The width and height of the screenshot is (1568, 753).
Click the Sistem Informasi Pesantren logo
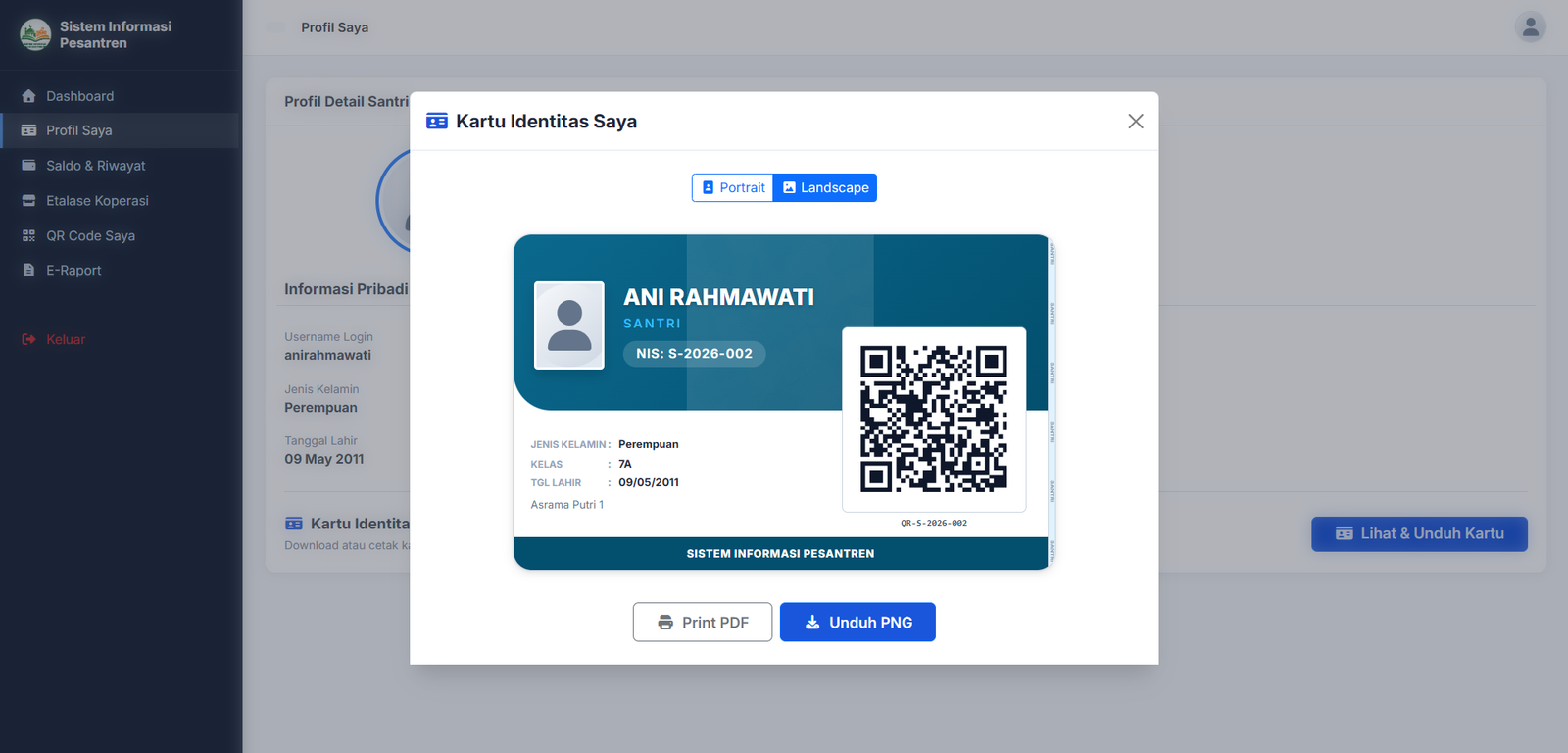tap(35, 34)
